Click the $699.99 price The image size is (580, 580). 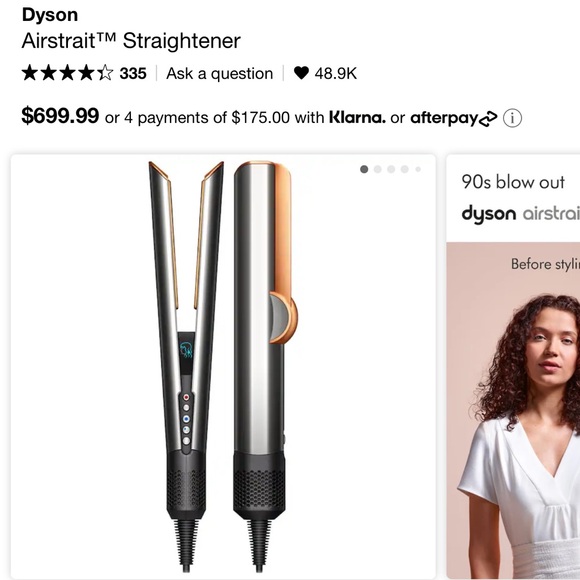pos(60,115)
